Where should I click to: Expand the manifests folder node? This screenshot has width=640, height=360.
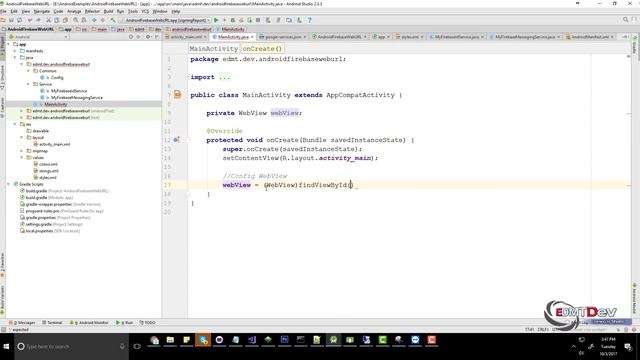tap(15, 51)
